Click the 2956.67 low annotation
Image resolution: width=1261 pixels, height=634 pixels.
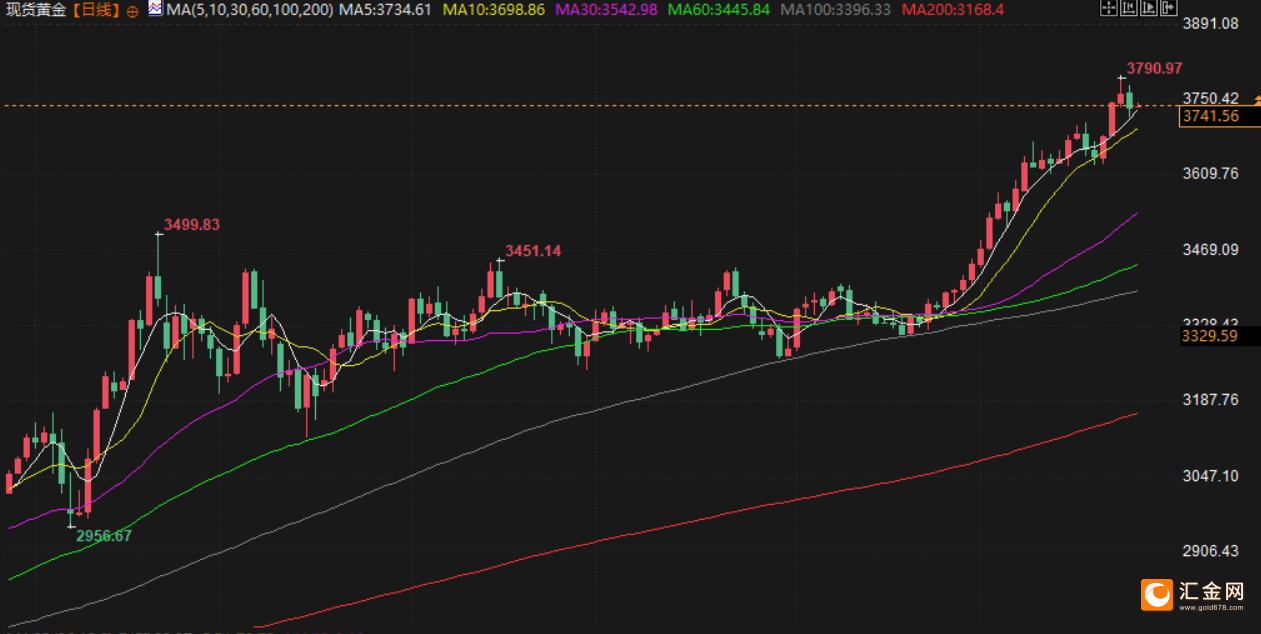point(104,535)
